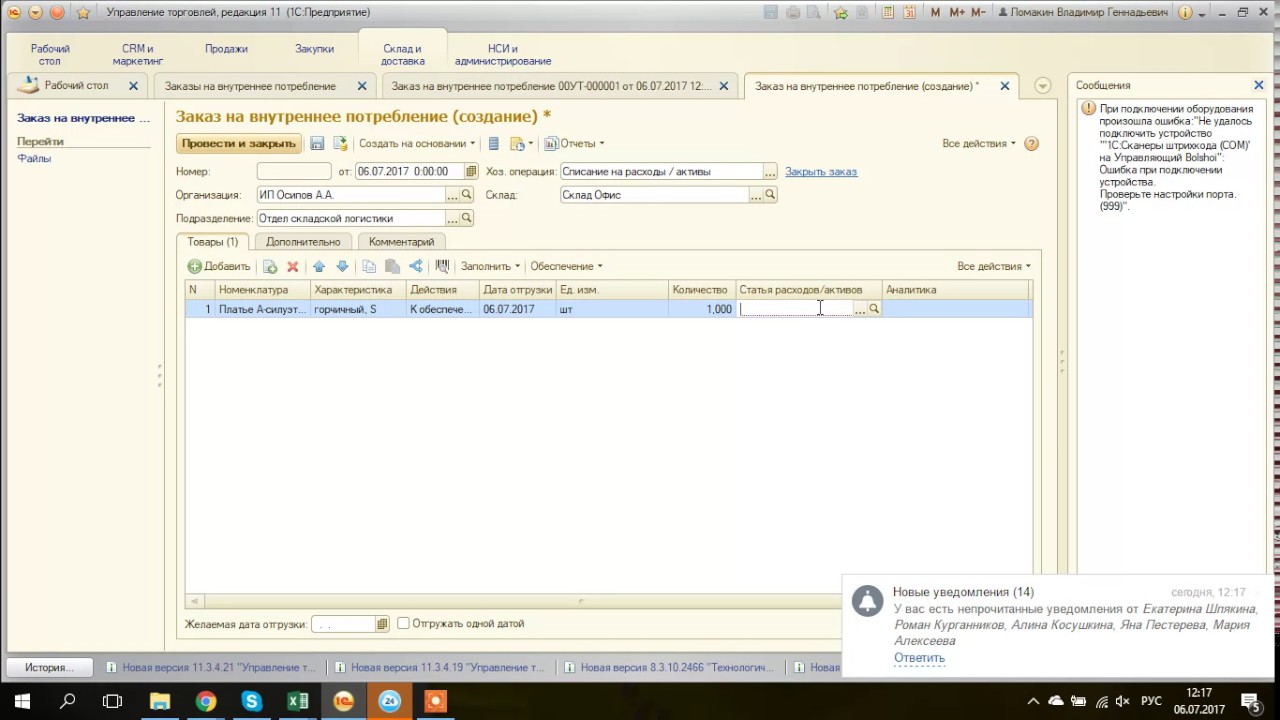Open the CRM и маркетинг section

[x=137, y=54]
